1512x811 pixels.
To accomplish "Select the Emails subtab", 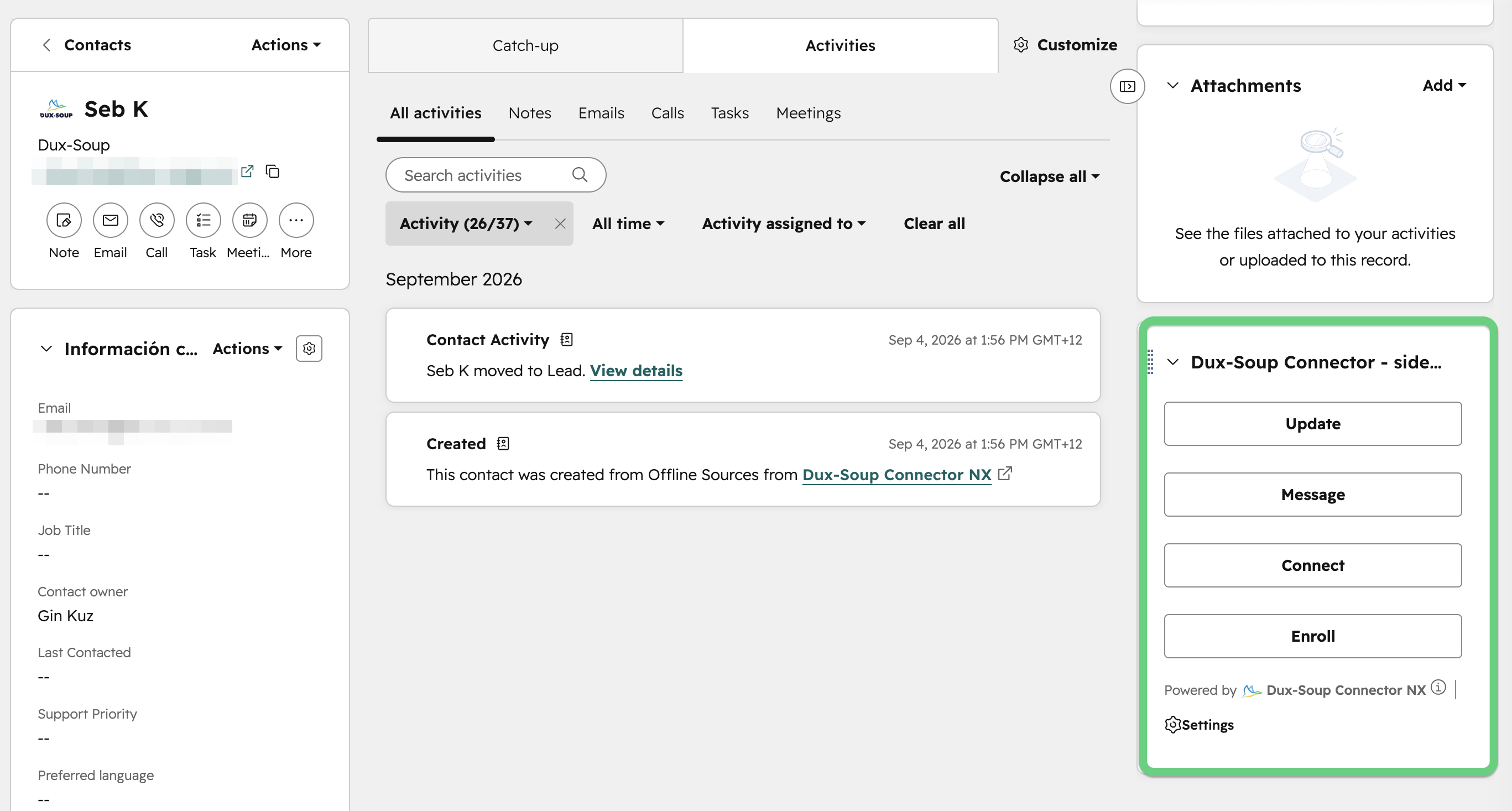I will [601, 113].
